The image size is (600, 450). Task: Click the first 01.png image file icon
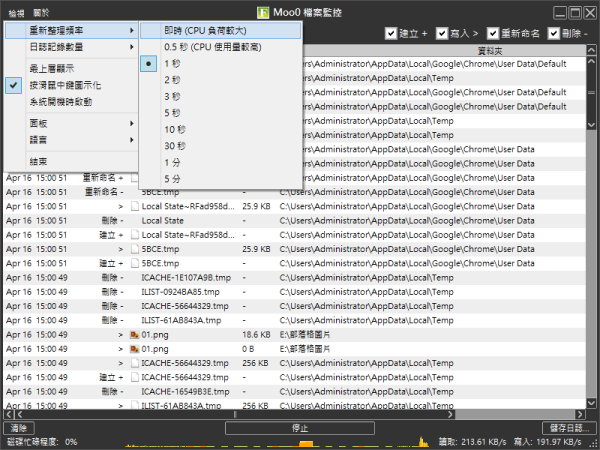135,334
